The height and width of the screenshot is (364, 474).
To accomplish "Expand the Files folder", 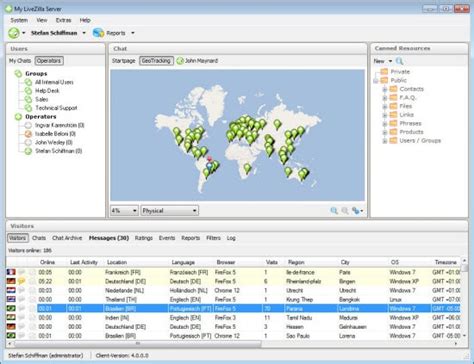I will click(x=384, y=107).
